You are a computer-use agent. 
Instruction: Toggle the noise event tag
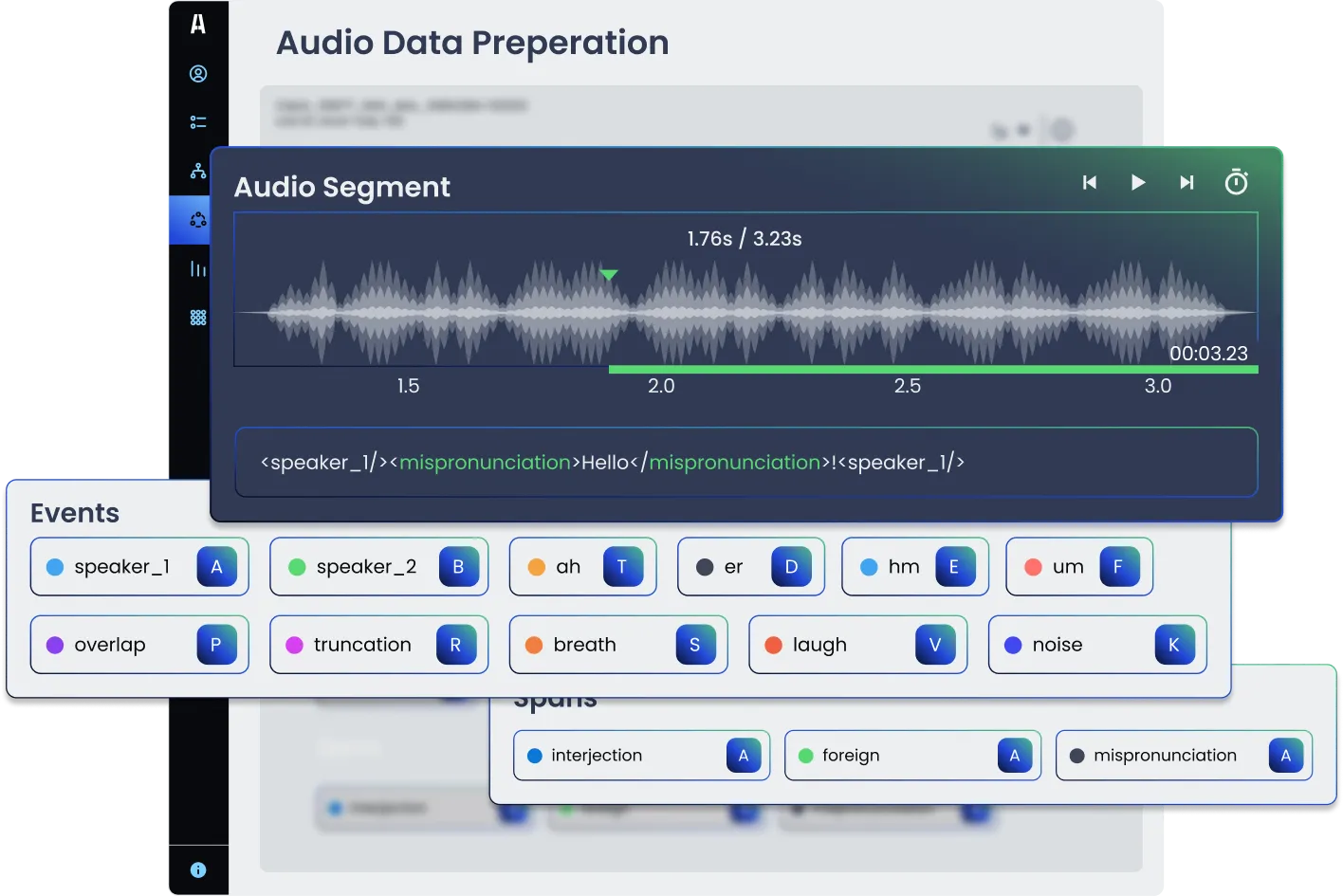(x=1097, y=645)
